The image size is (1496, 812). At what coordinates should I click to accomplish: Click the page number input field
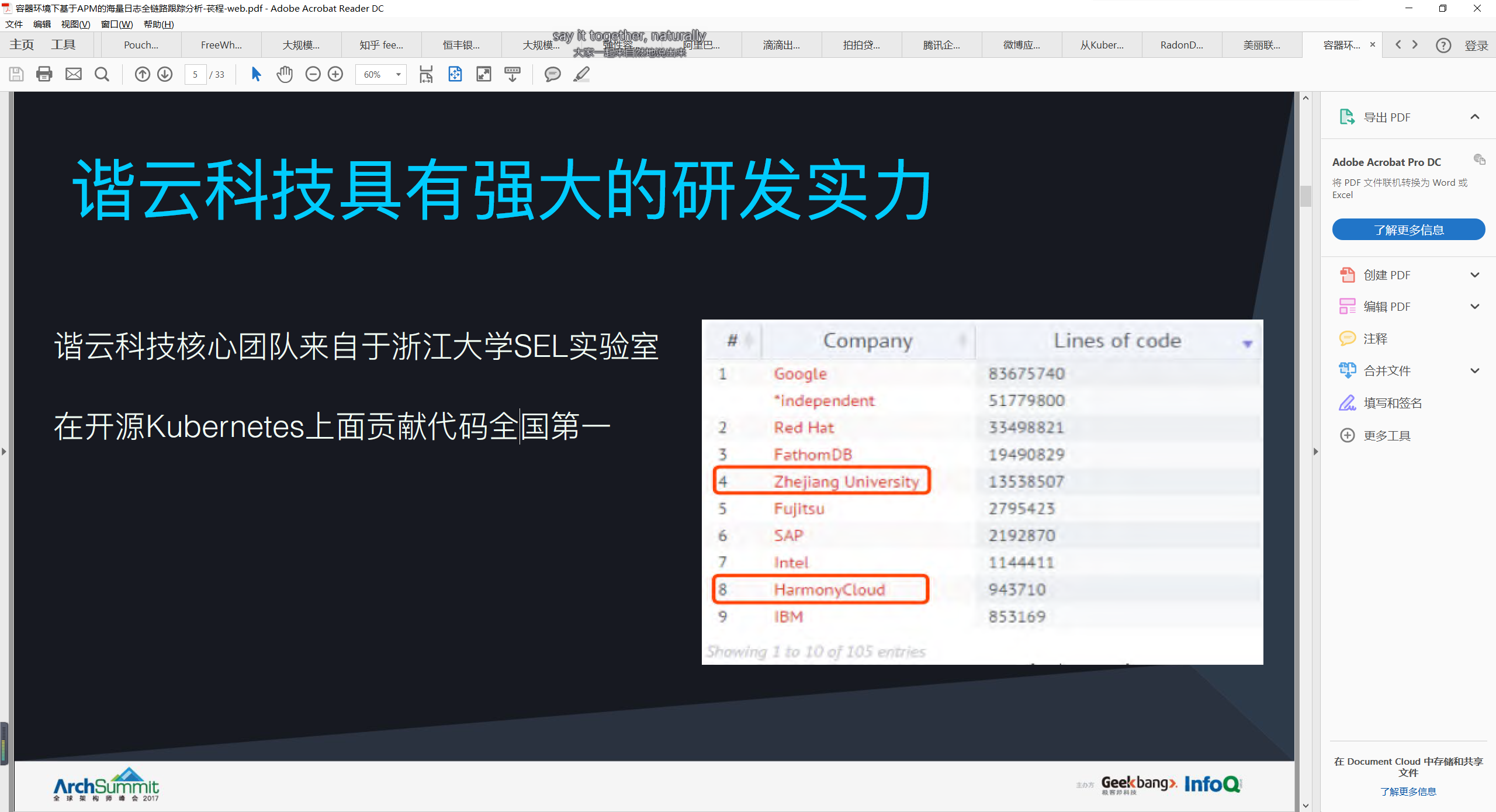[195, 74]
